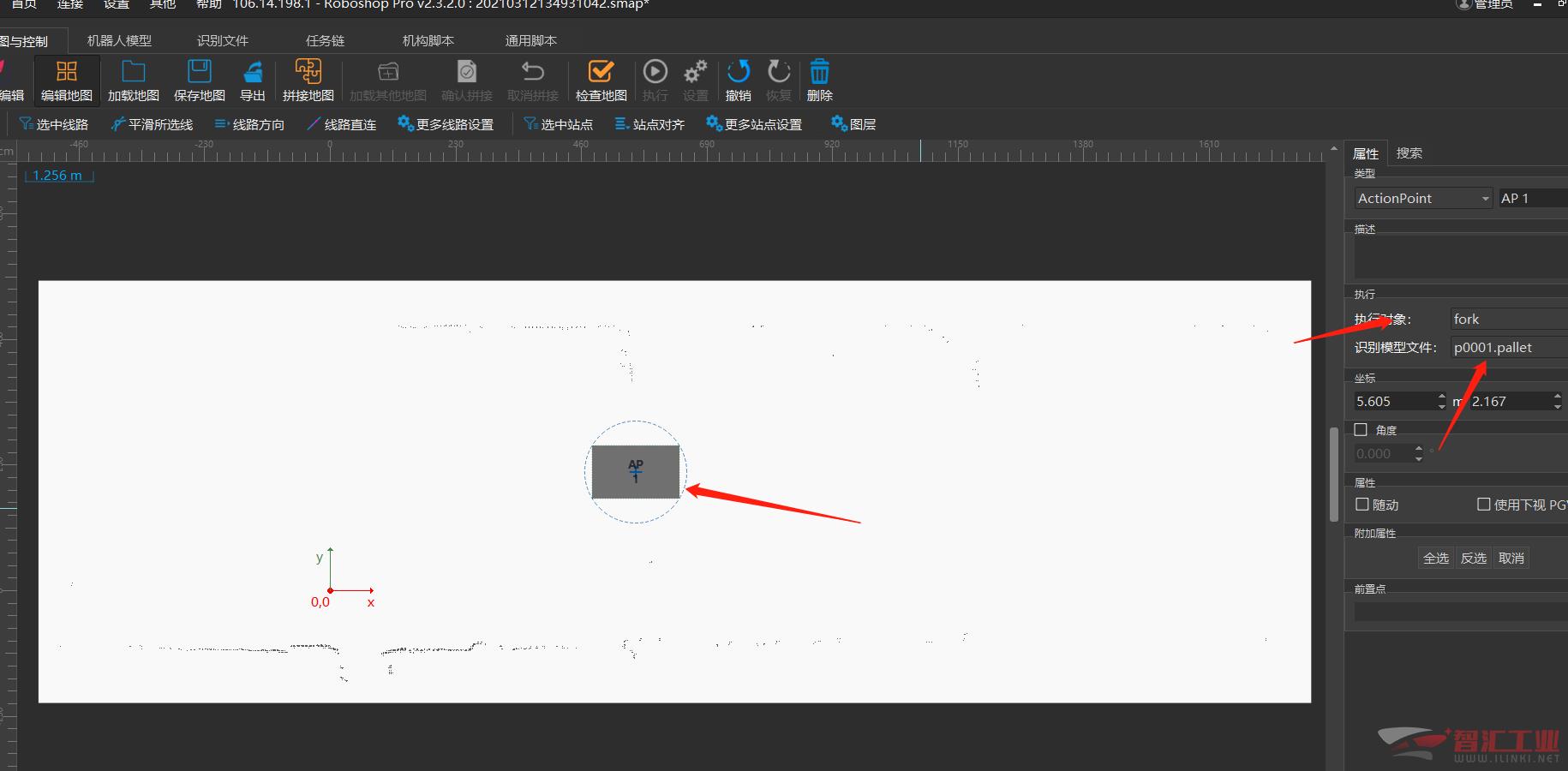Toggle the 随动 checkbox
1568x771 pixels.
(1362, 505)
